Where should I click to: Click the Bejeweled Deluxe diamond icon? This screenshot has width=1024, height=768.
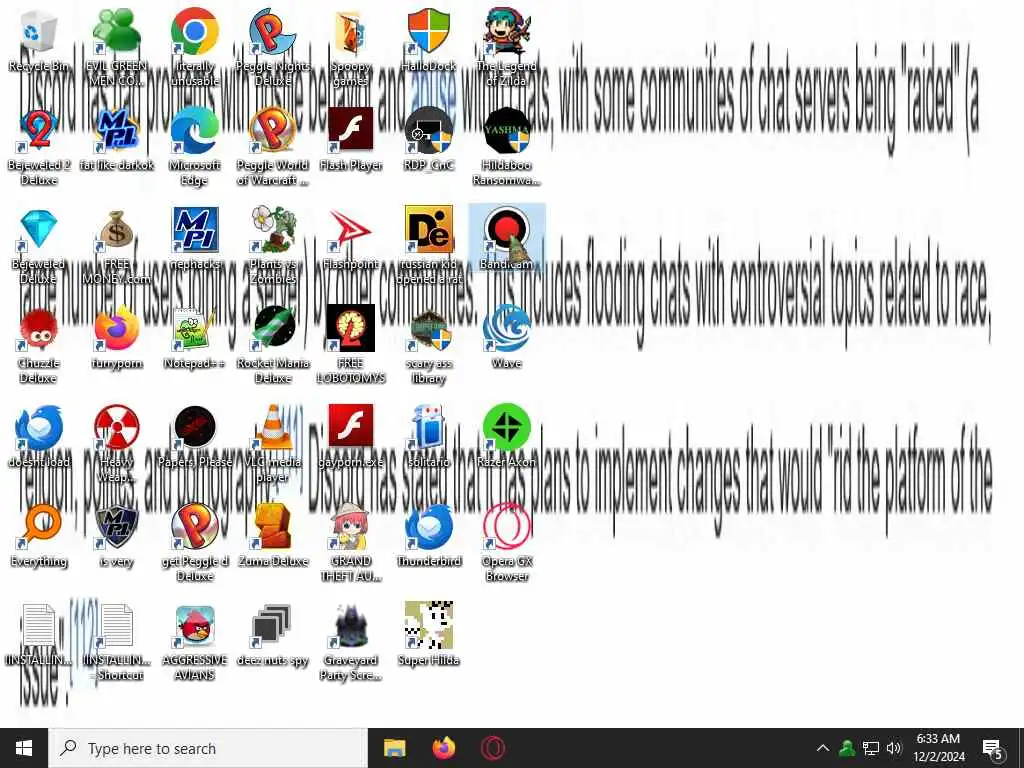39,230
